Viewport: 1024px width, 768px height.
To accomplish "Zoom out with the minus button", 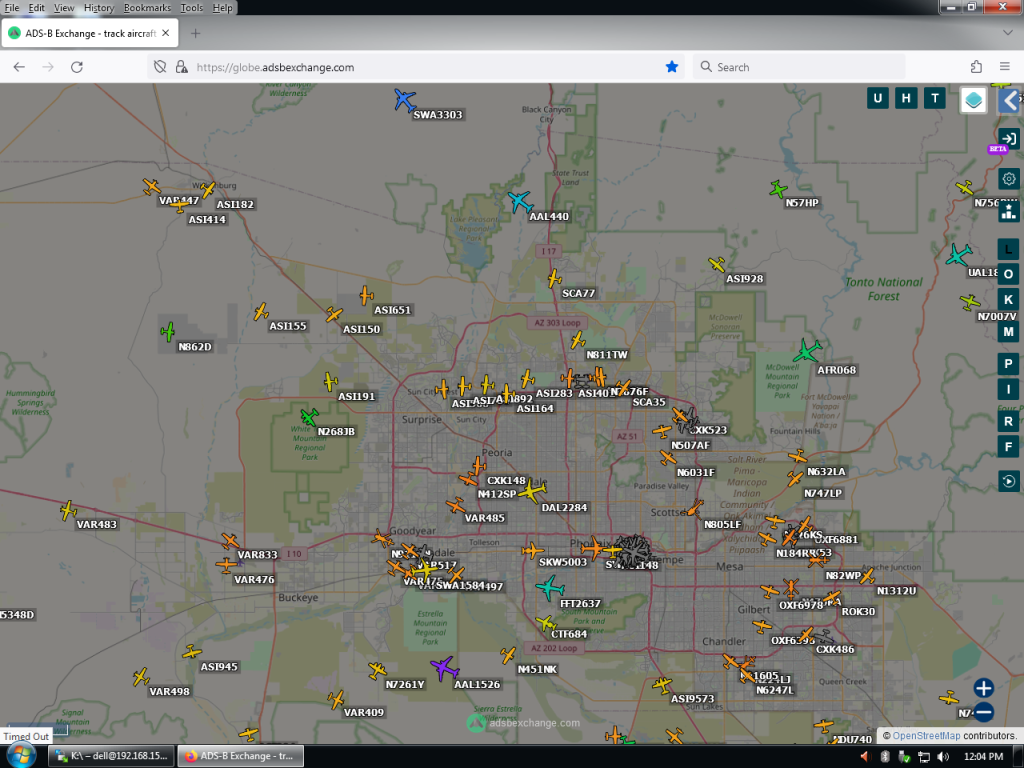I will (x=984, y=712).
